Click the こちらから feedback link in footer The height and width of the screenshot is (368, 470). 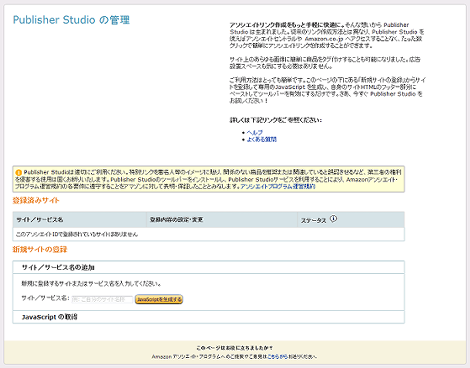[x=278, y=357]
